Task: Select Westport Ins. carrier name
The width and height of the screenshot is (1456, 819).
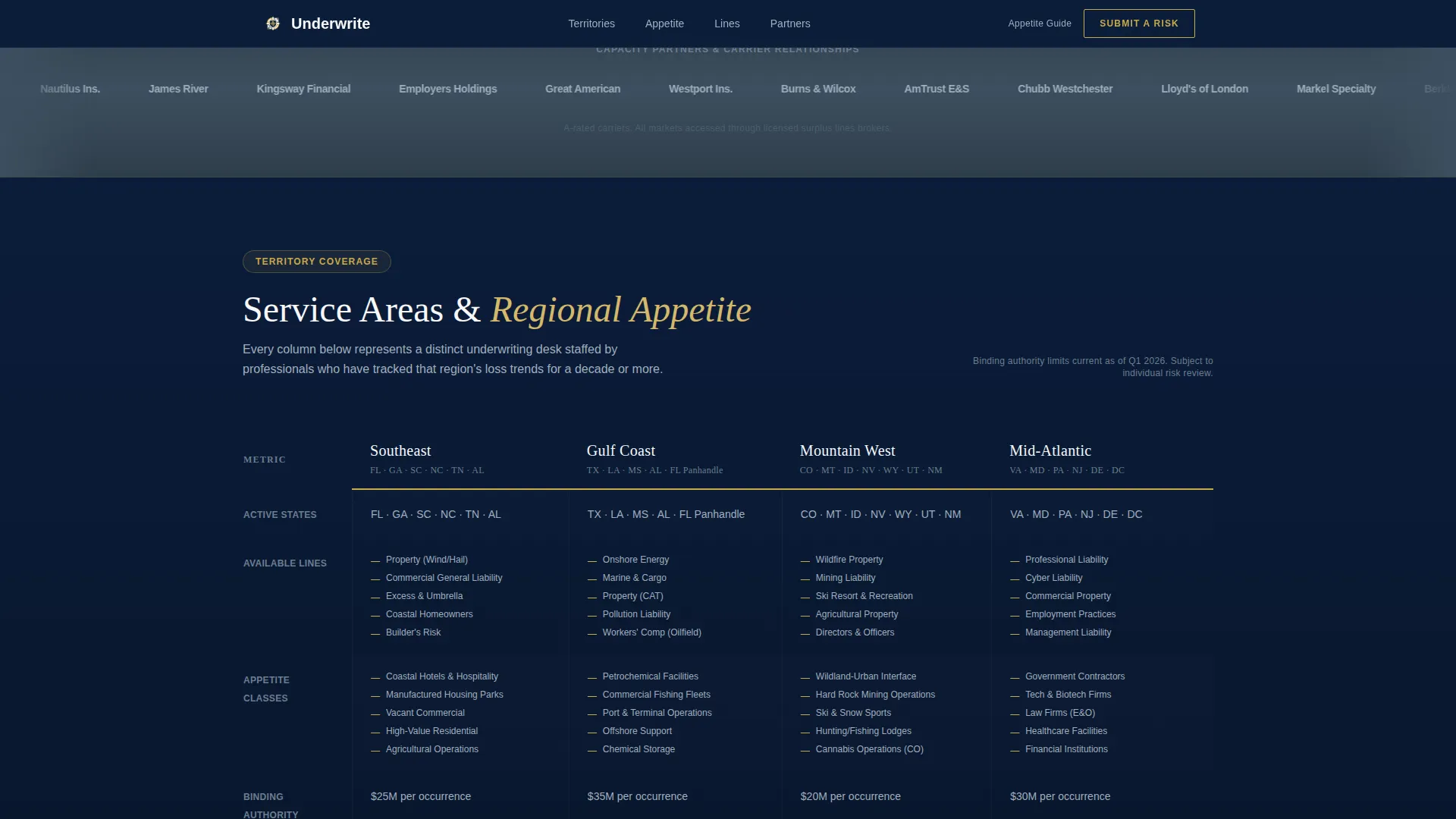Action: [x=701, y=89]
